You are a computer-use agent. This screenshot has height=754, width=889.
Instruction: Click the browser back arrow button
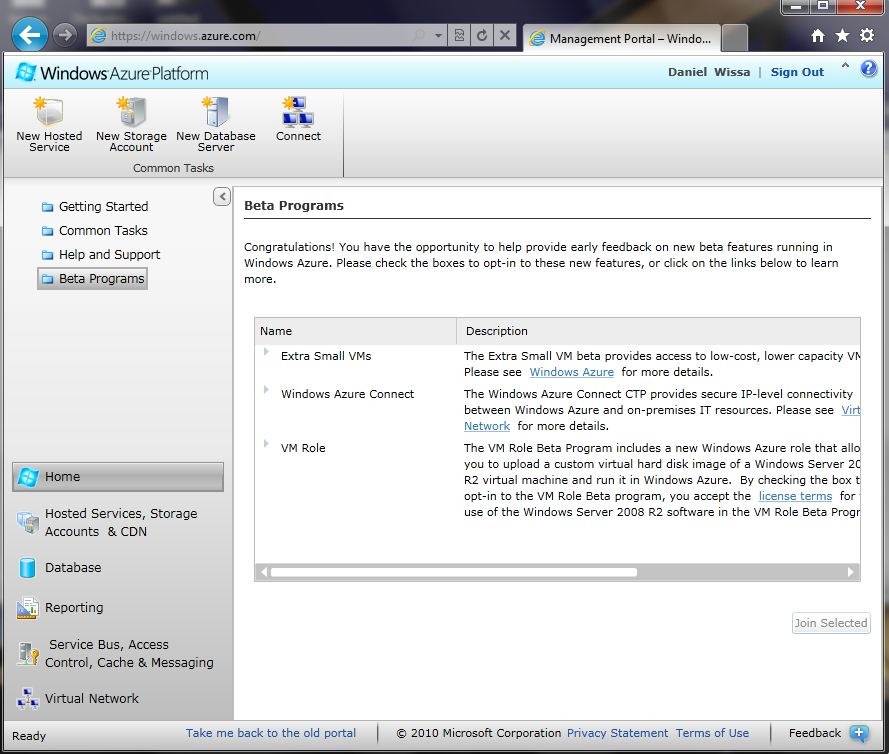29,35
